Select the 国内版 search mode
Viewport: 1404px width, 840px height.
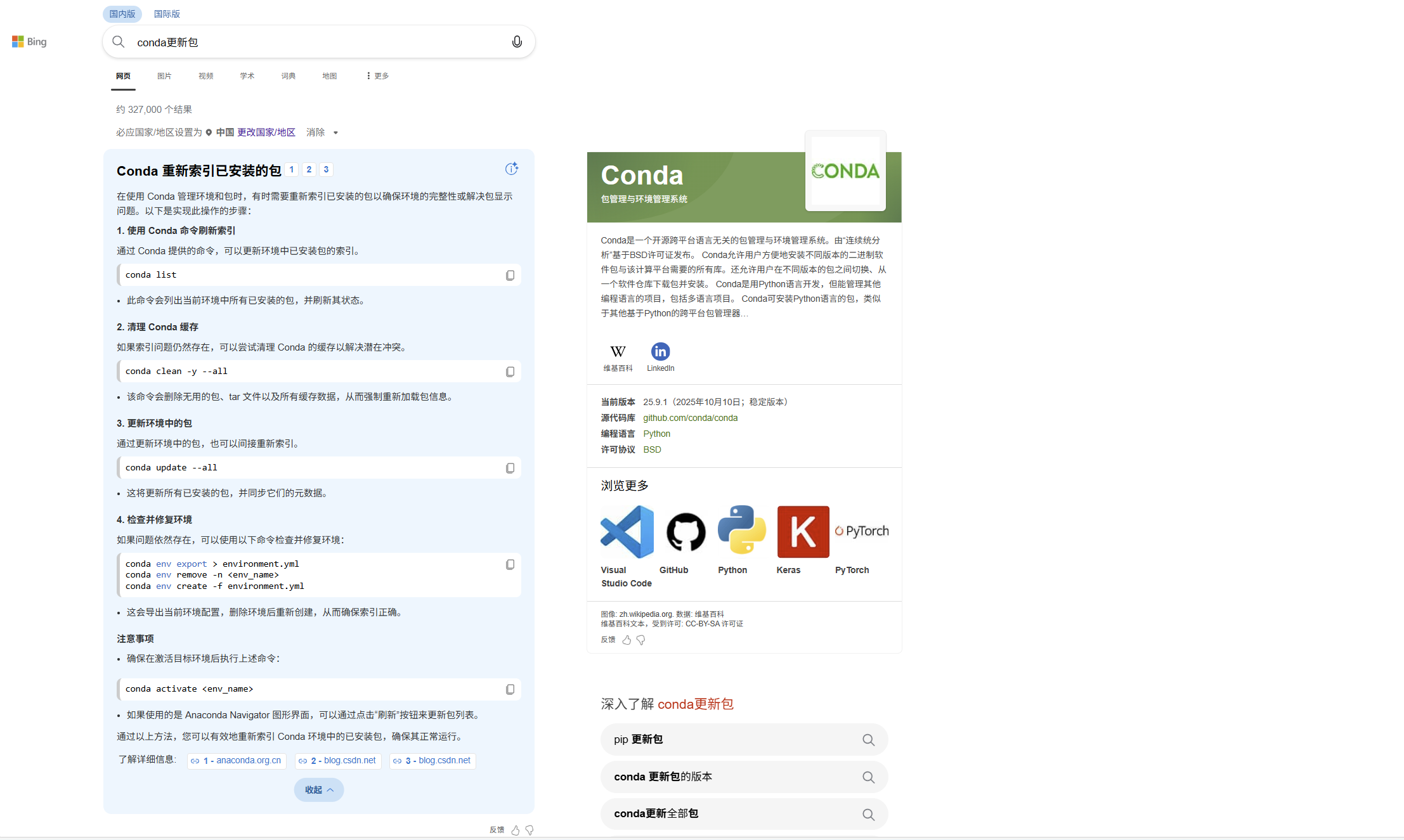[122, 14]
